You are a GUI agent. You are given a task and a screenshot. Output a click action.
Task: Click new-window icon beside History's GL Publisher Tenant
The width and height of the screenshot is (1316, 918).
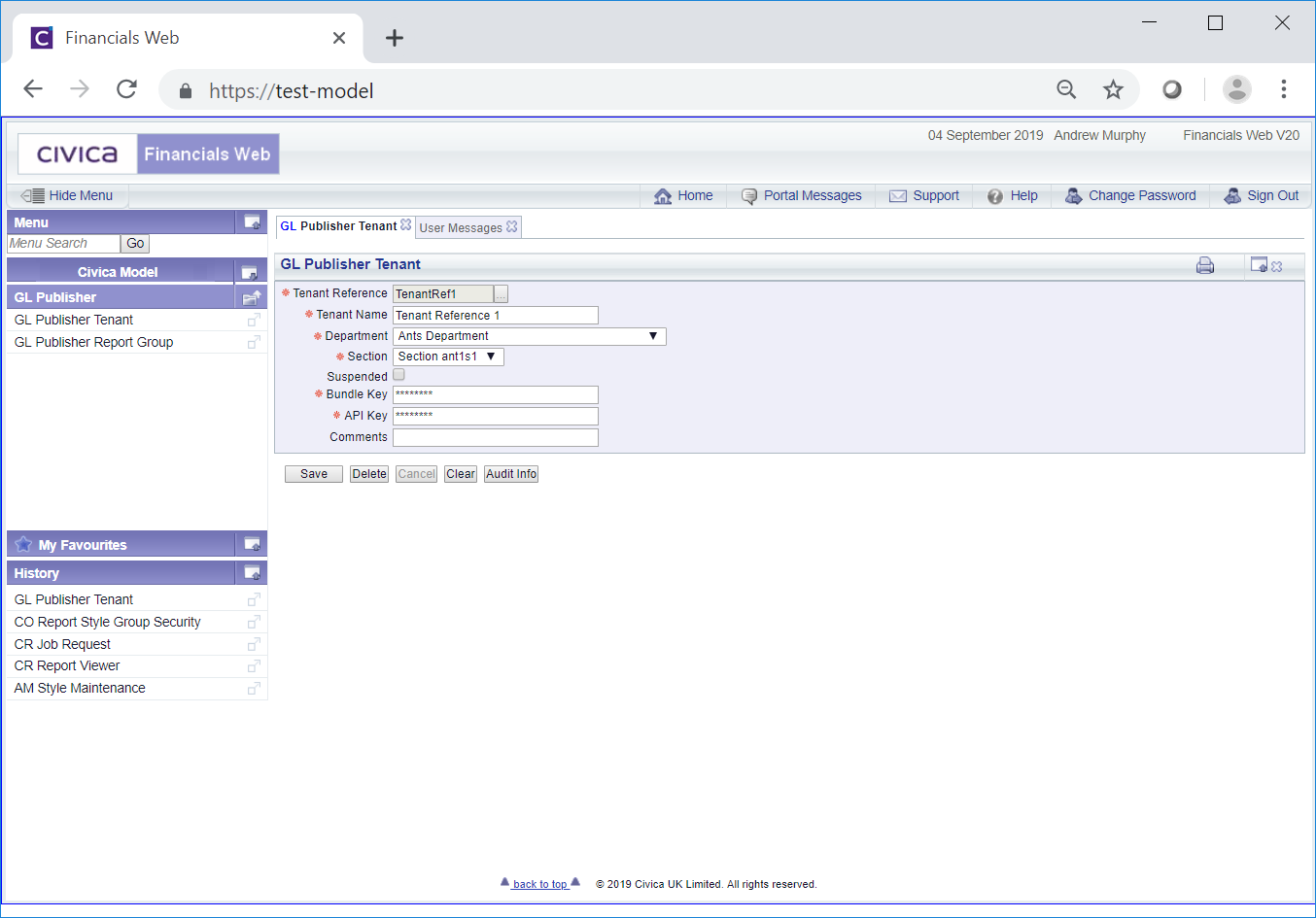pyautogui.click(x=254, y=599)
